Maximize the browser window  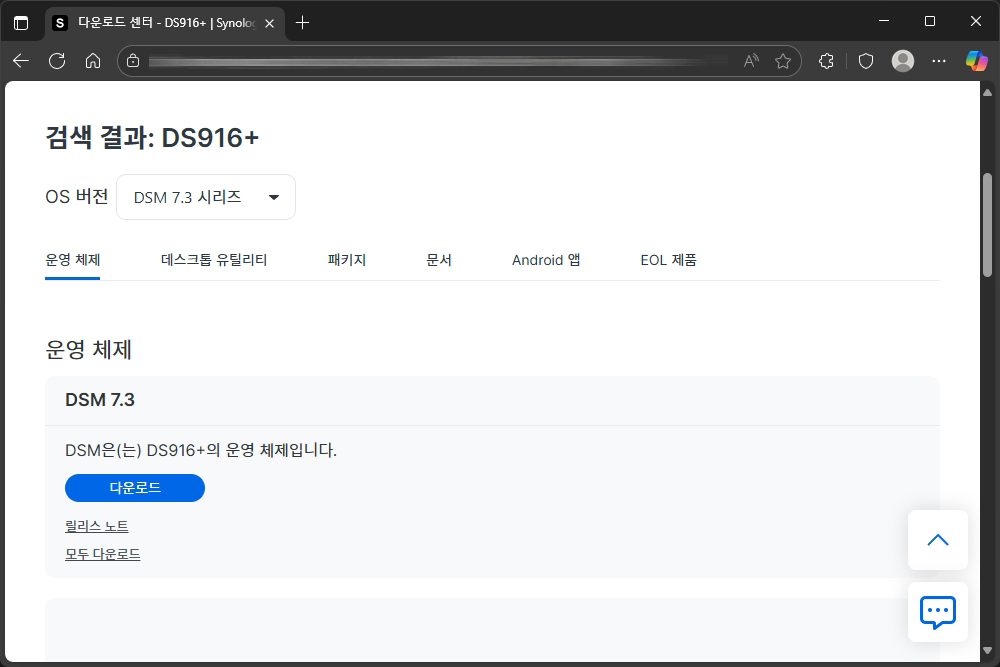point(930,21)
